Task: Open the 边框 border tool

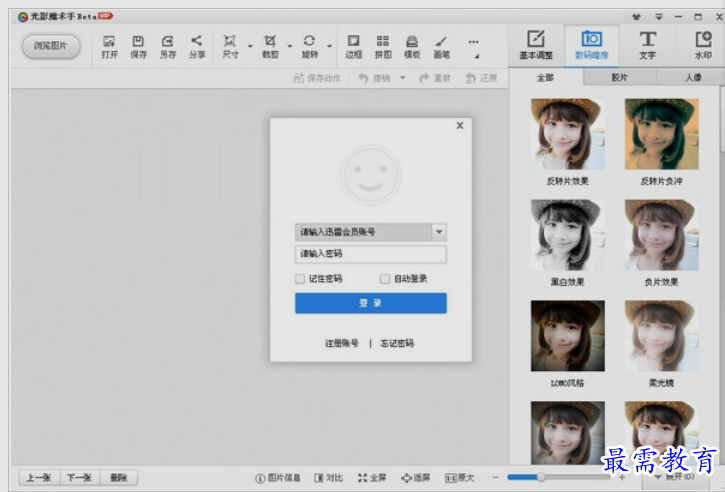Action: pyautogui.click(x=353, y=47)
